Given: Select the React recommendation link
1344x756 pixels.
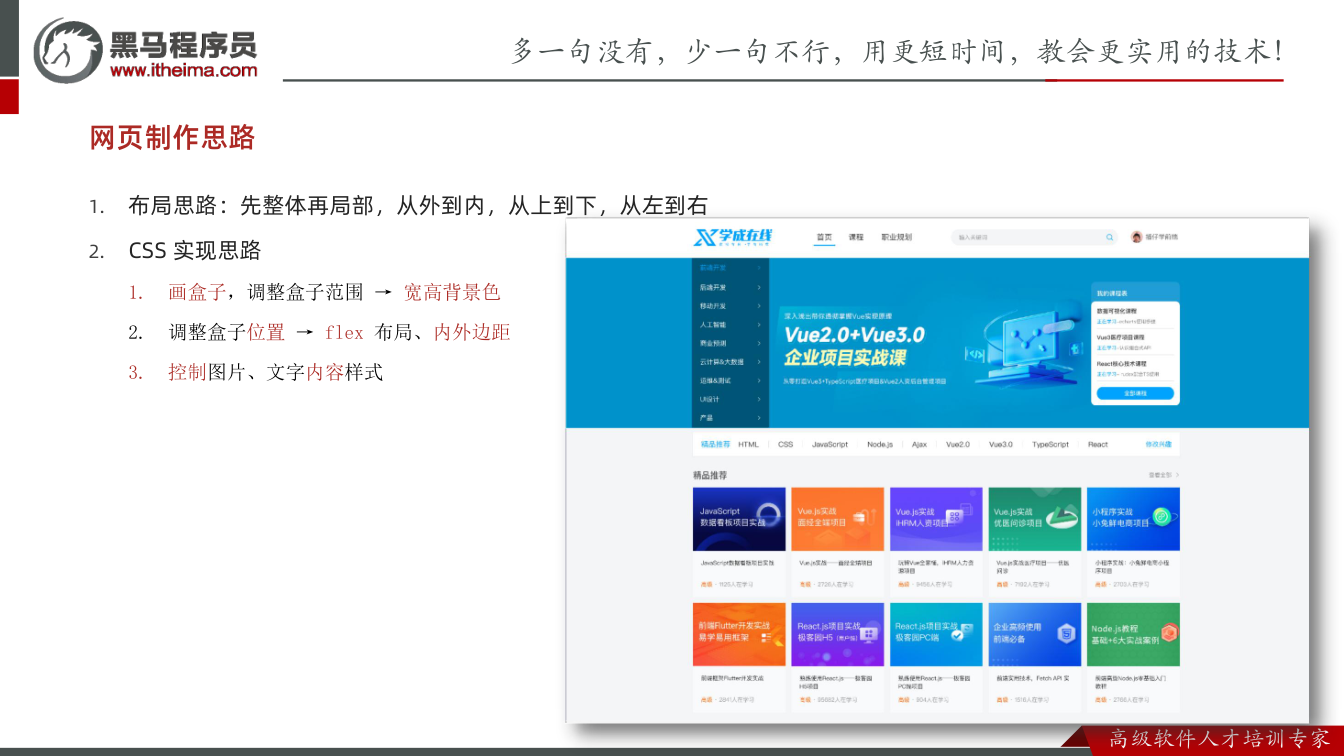Looking at the screenshot, I should click(x=1098, y=444).
